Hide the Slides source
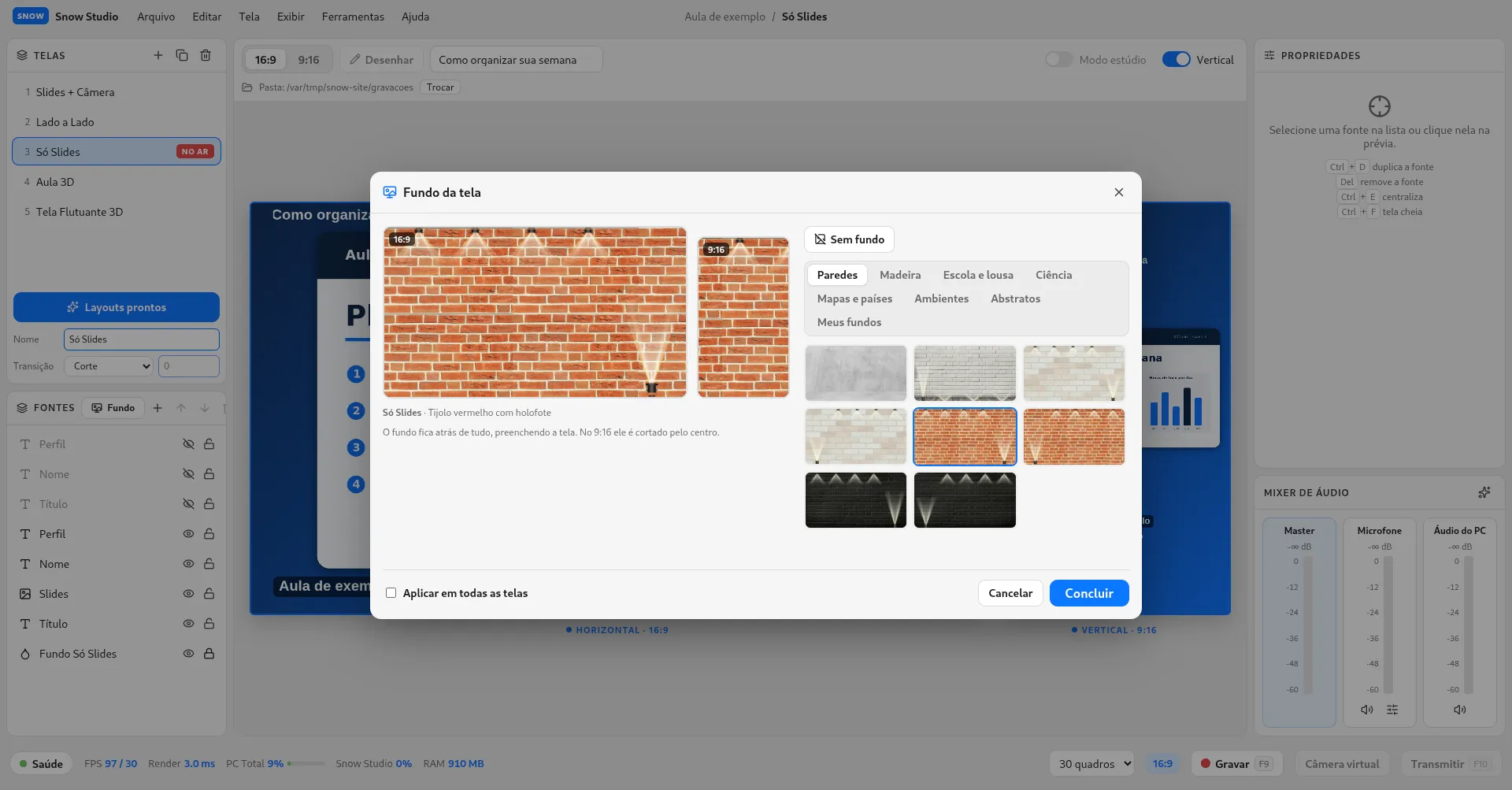 pos(188,594)
